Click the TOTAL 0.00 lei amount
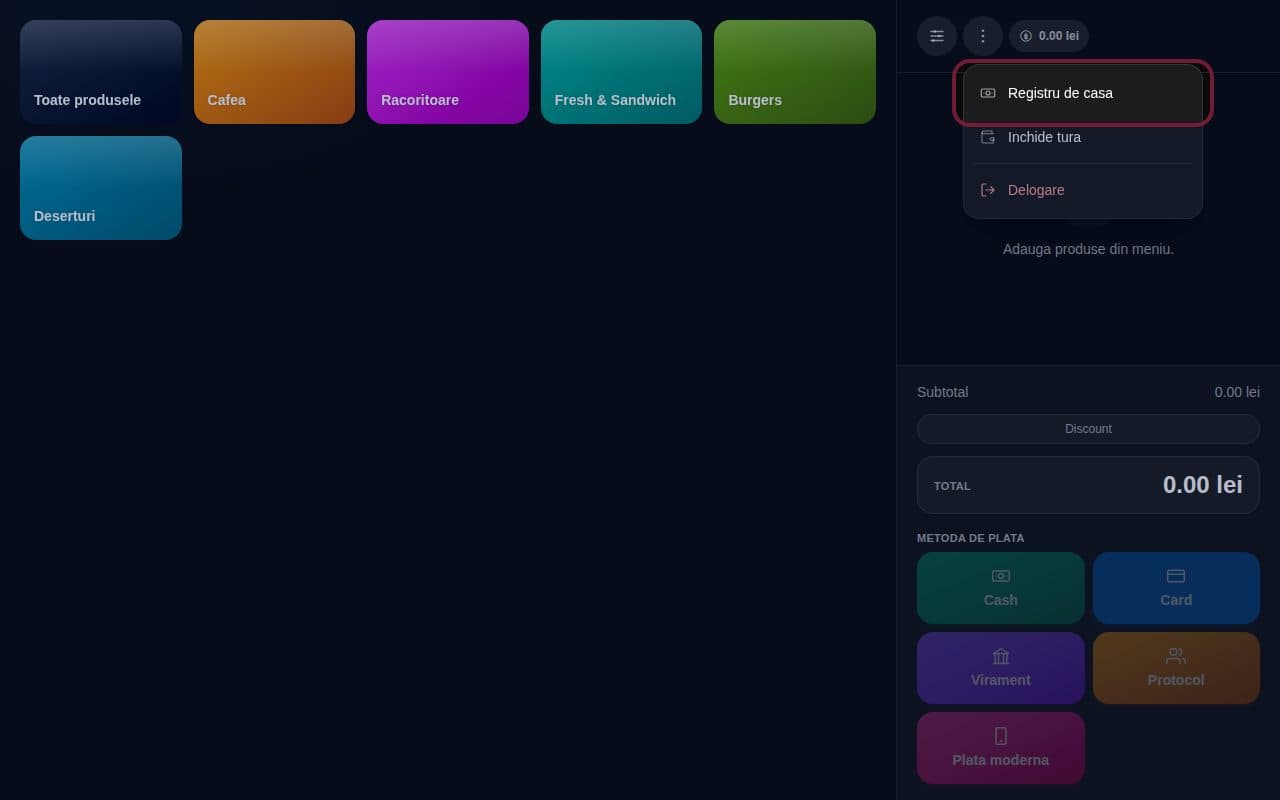The image size is (1280, 800). click(1202, 485)
